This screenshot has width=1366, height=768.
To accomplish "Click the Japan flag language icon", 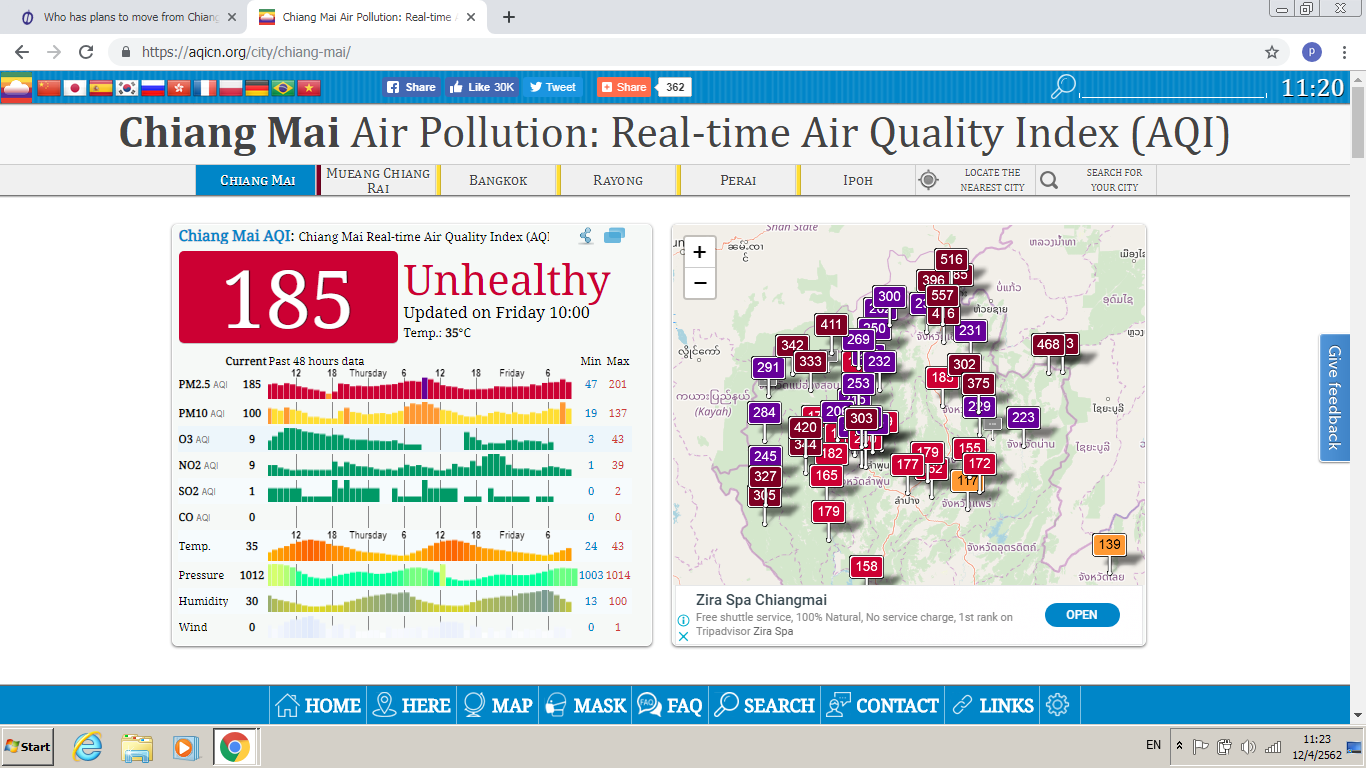I will pos(75,88).
